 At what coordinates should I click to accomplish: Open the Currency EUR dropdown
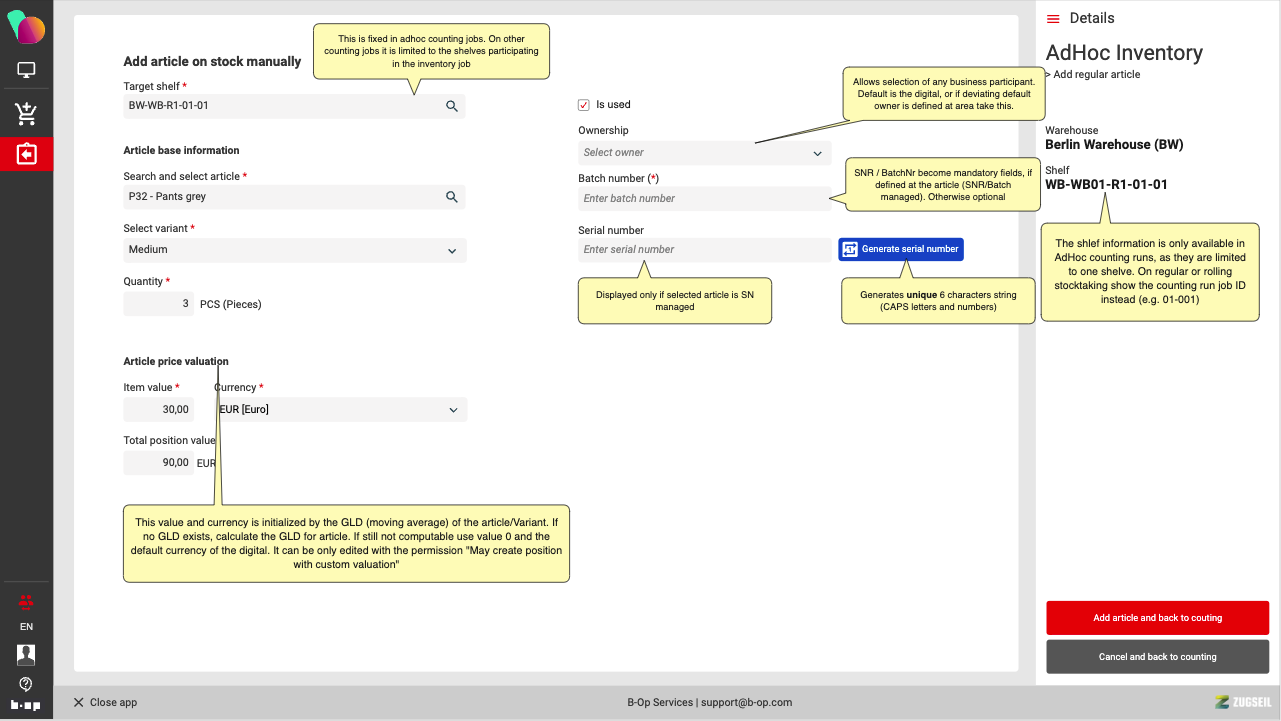pyautogui.click(x=340, y=410)
